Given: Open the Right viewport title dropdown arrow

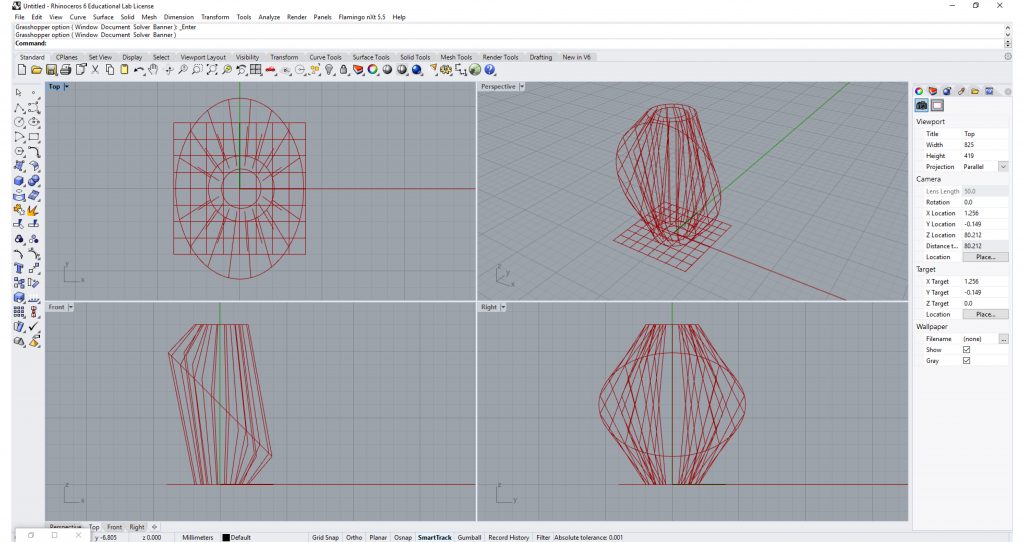Looking at the screenshot, I should (x=504, y=307).
